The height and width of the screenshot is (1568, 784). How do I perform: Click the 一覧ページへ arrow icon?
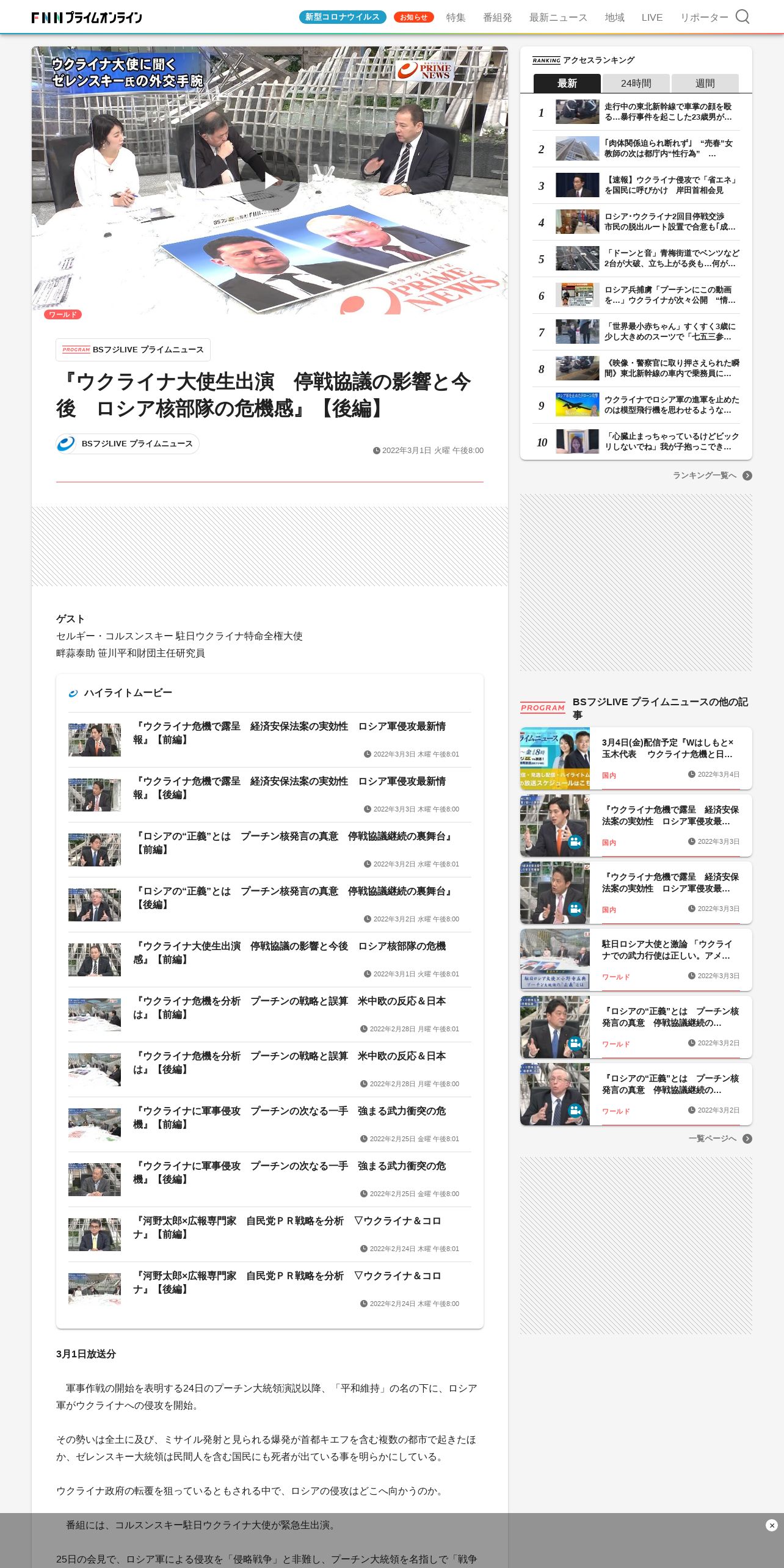(x=747, y=1139)
